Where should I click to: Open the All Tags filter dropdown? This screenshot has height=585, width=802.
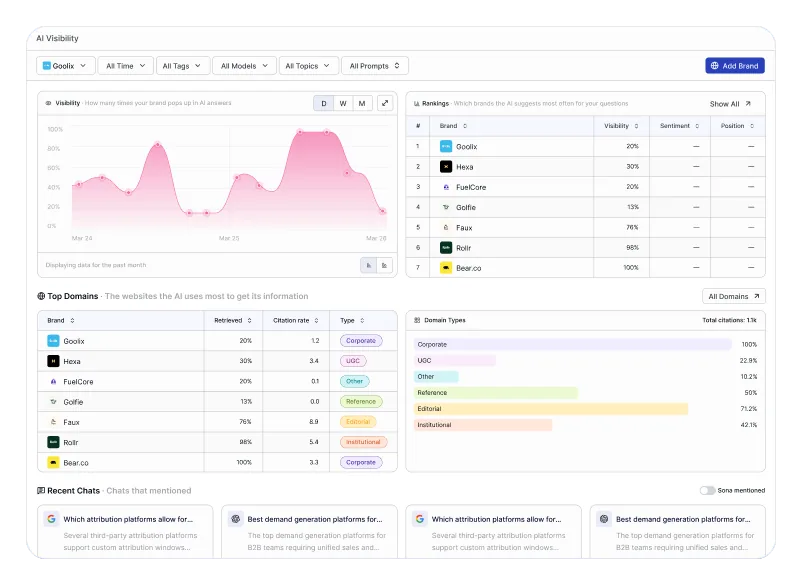(x=183, y=65)
